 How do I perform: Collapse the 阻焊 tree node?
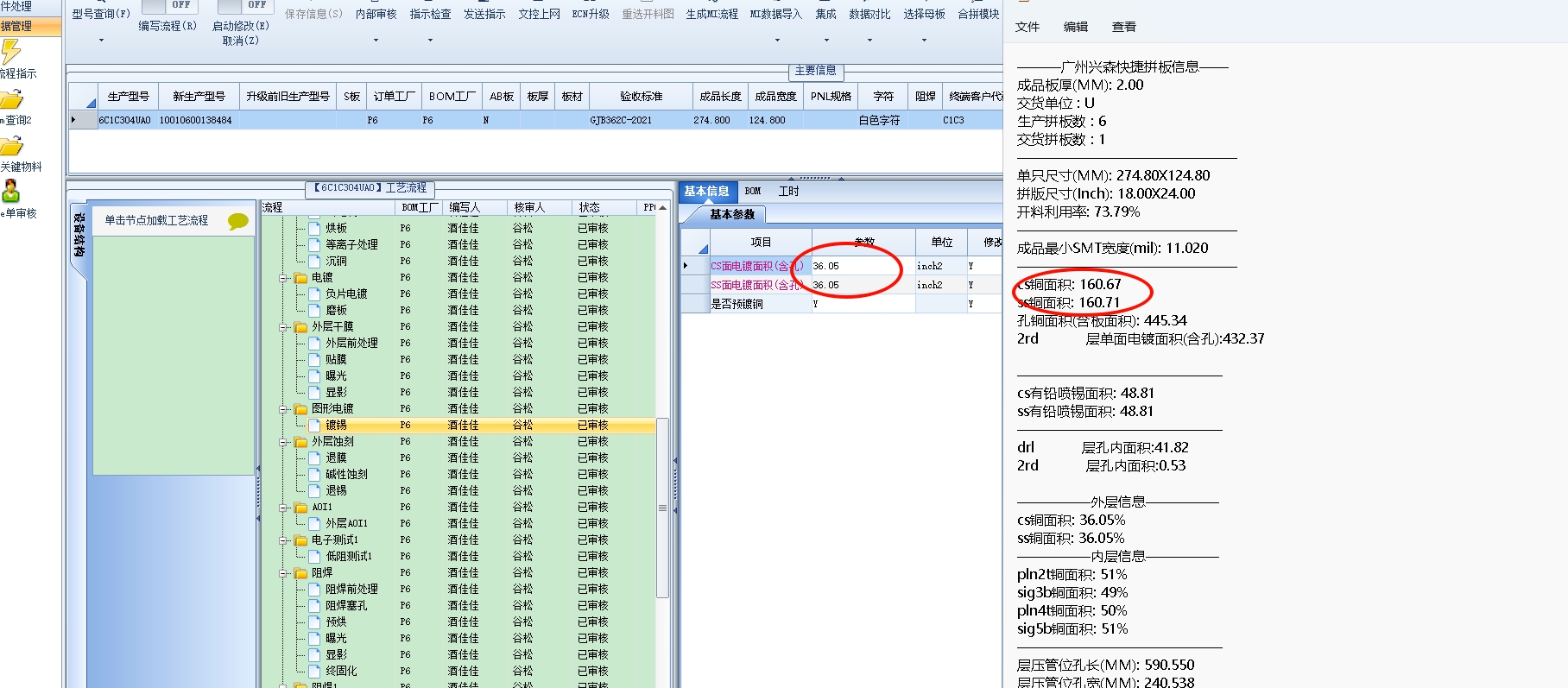pyautogui.click(x=283, y=573)
